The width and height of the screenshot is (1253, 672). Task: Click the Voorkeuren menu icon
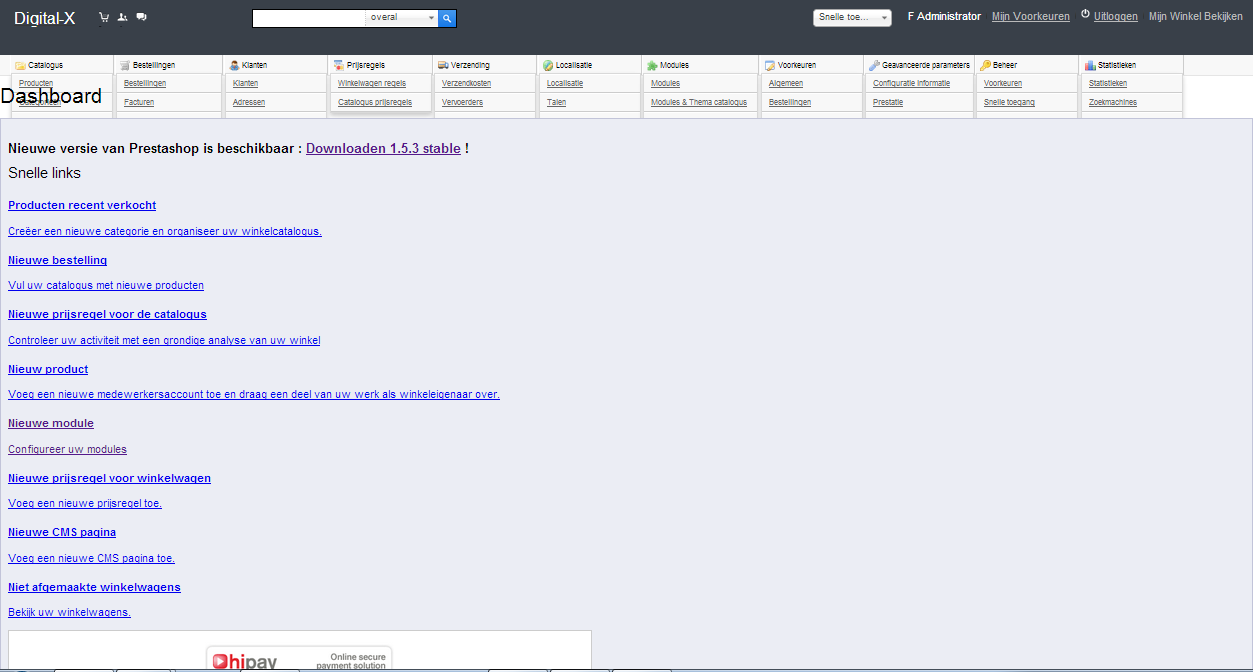[770, 65]
